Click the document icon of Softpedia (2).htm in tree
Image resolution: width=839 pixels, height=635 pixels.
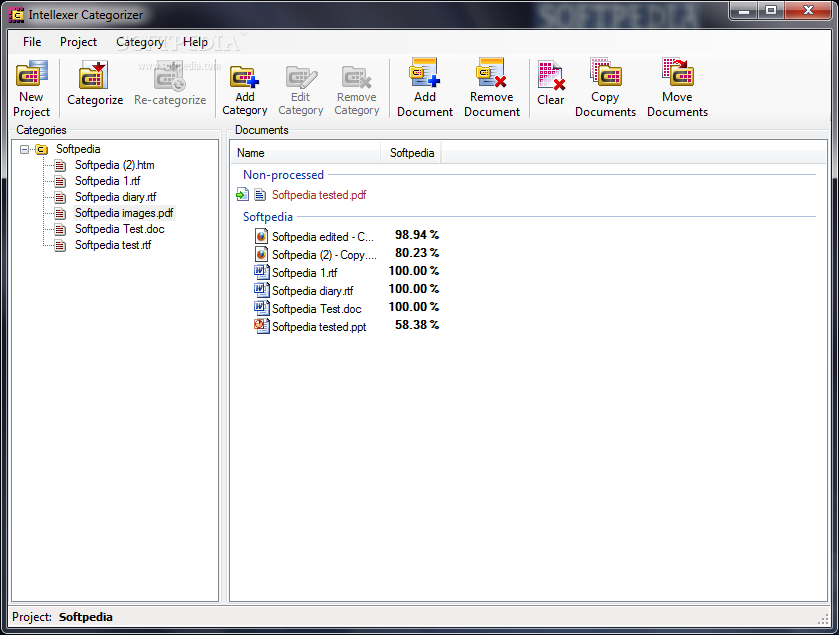click(60, 165)
